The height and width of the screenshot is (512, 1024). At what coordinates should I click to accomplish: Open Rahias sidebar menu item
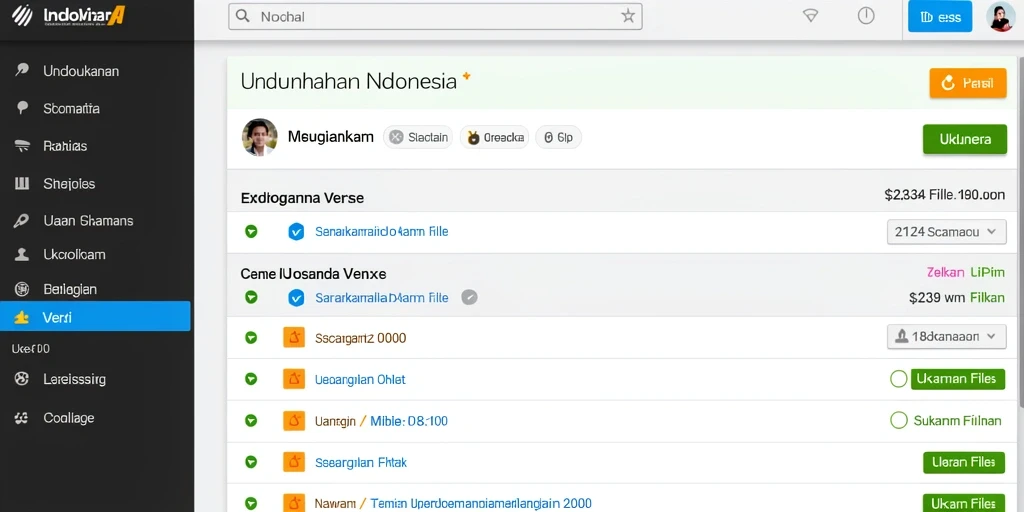click(x=95, y=146)
